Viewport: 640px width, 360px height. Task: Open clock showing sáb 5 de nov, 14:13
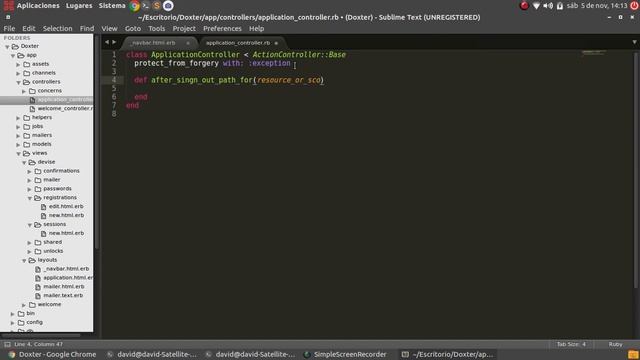pos(597,6)
